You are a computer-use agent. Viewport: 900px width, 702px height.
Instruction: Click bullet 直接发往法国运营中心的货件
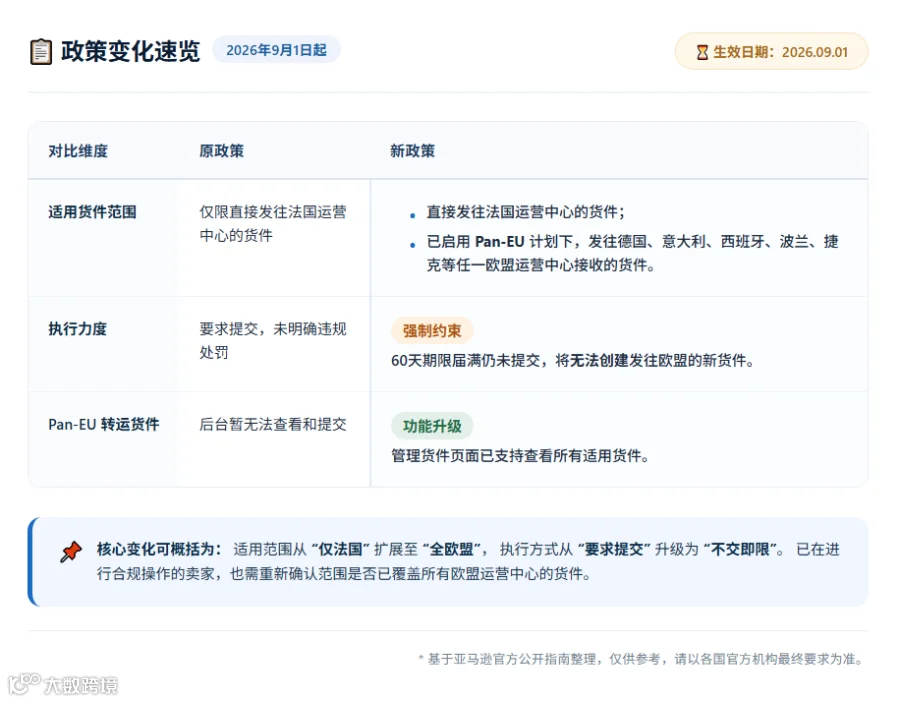[x=525, y=212]
